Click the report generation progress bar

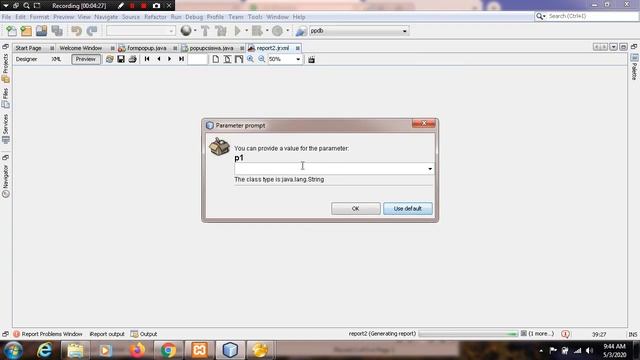coord(468,334)
